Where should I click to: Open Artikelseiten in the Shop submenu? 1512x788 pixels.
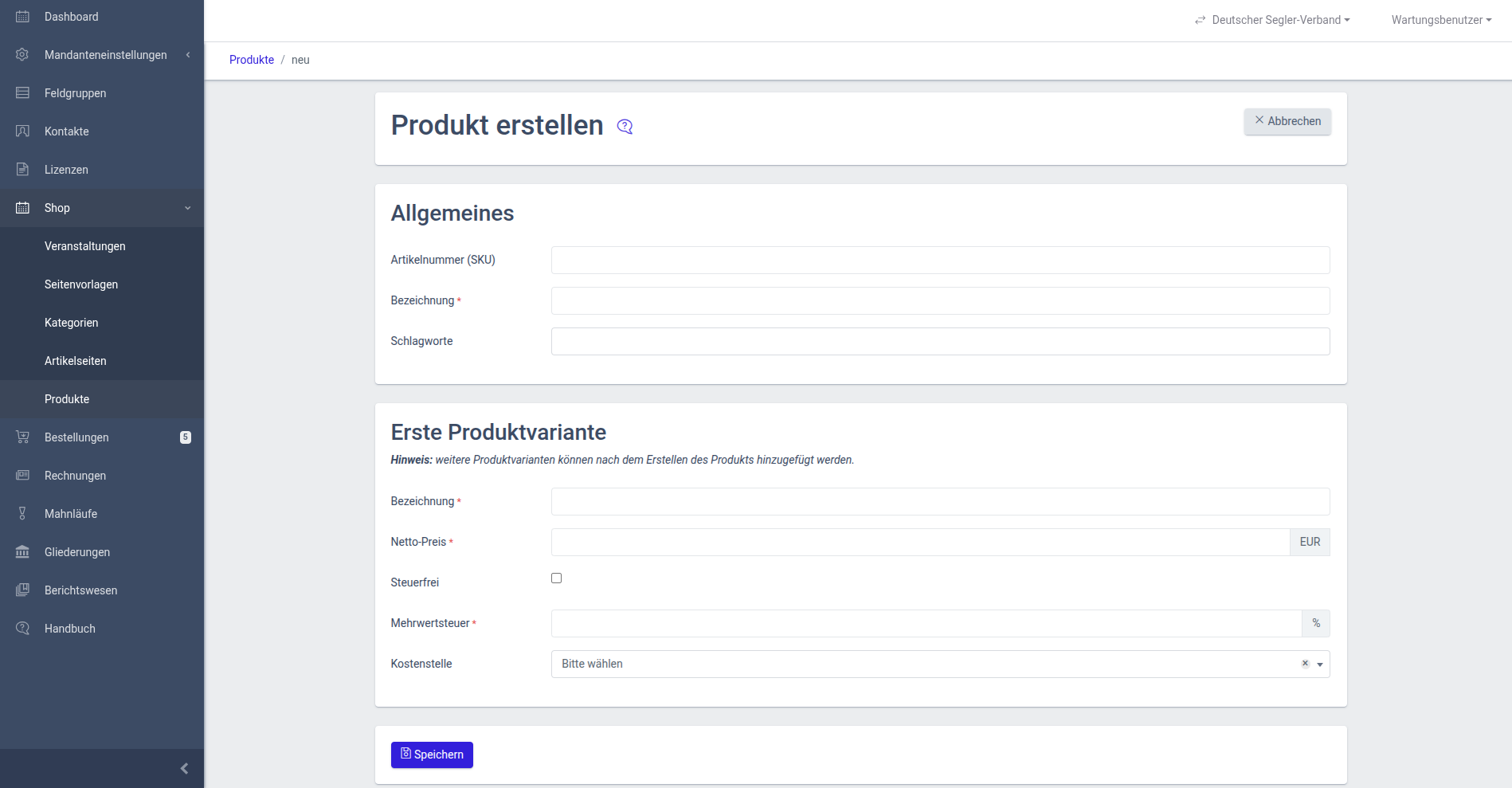point(76,361)
